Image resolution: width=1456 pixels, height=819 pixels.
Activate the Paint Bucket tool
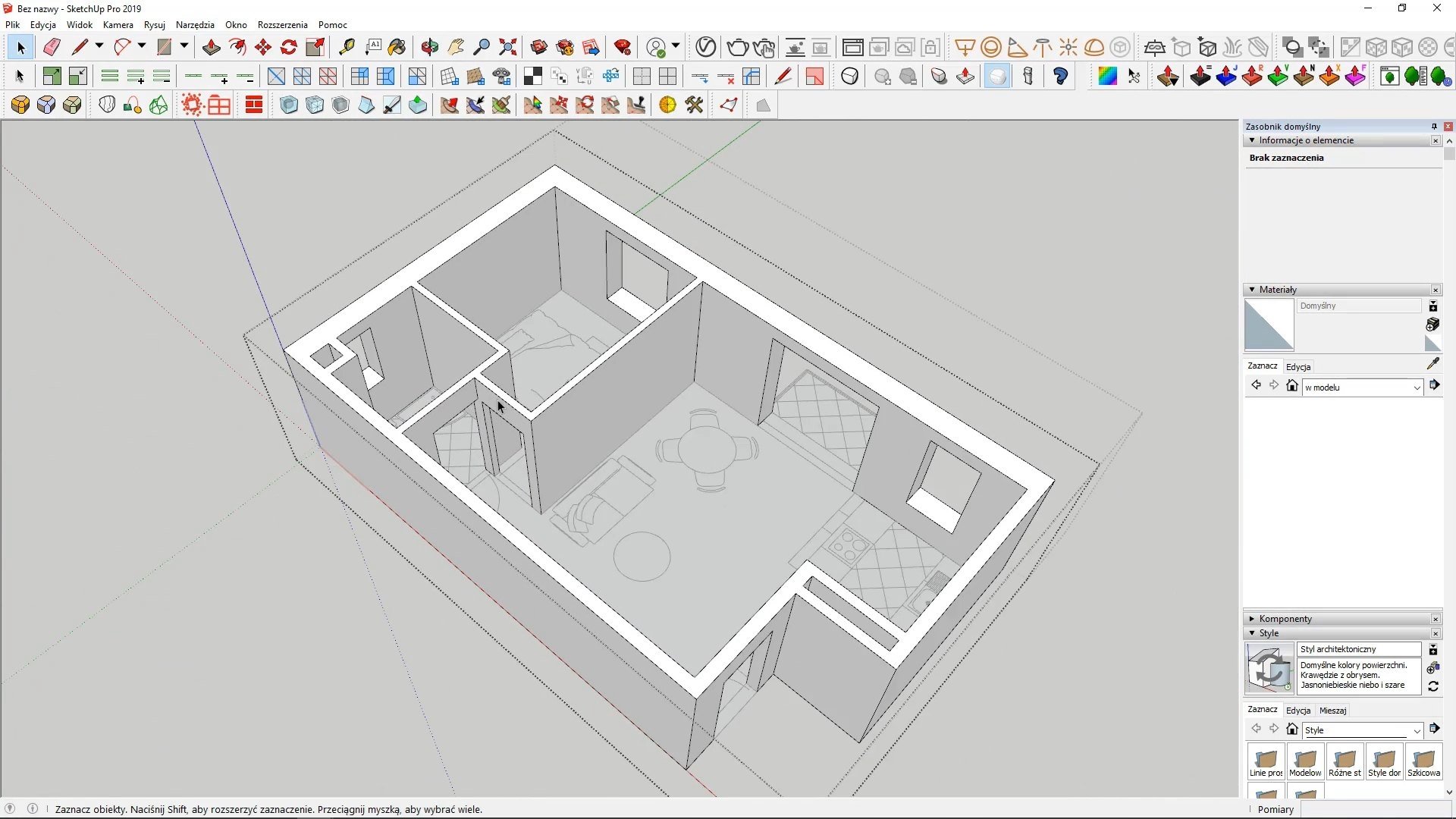coord(397,47)
